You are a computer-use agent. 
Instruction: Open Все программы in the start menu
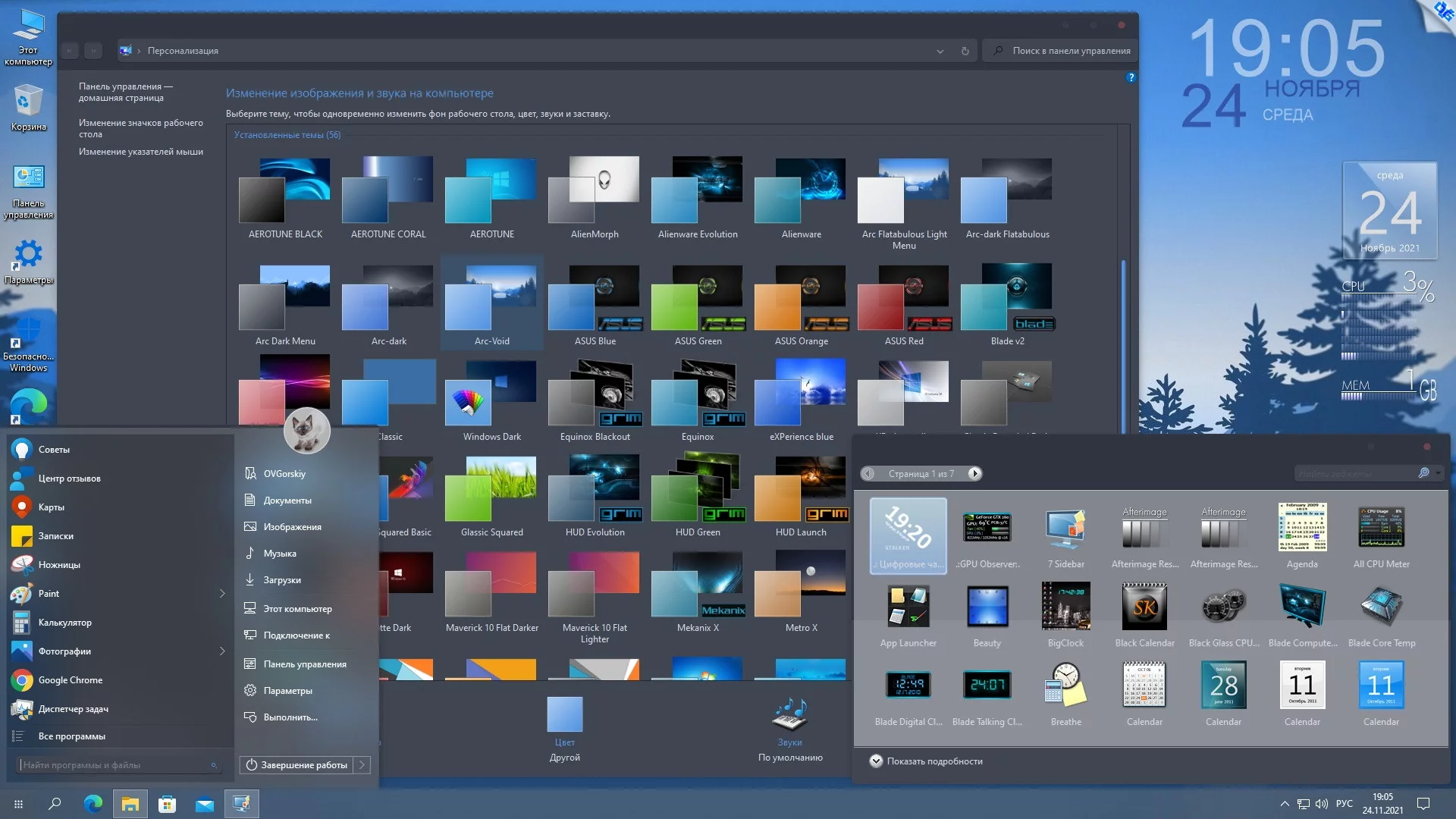(71, 736)
